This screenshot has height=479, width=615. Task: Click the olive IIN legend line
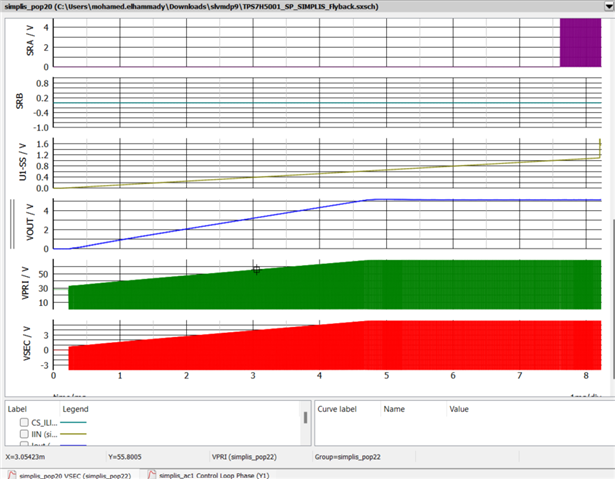pyautogui.click(x=73, y=433)
